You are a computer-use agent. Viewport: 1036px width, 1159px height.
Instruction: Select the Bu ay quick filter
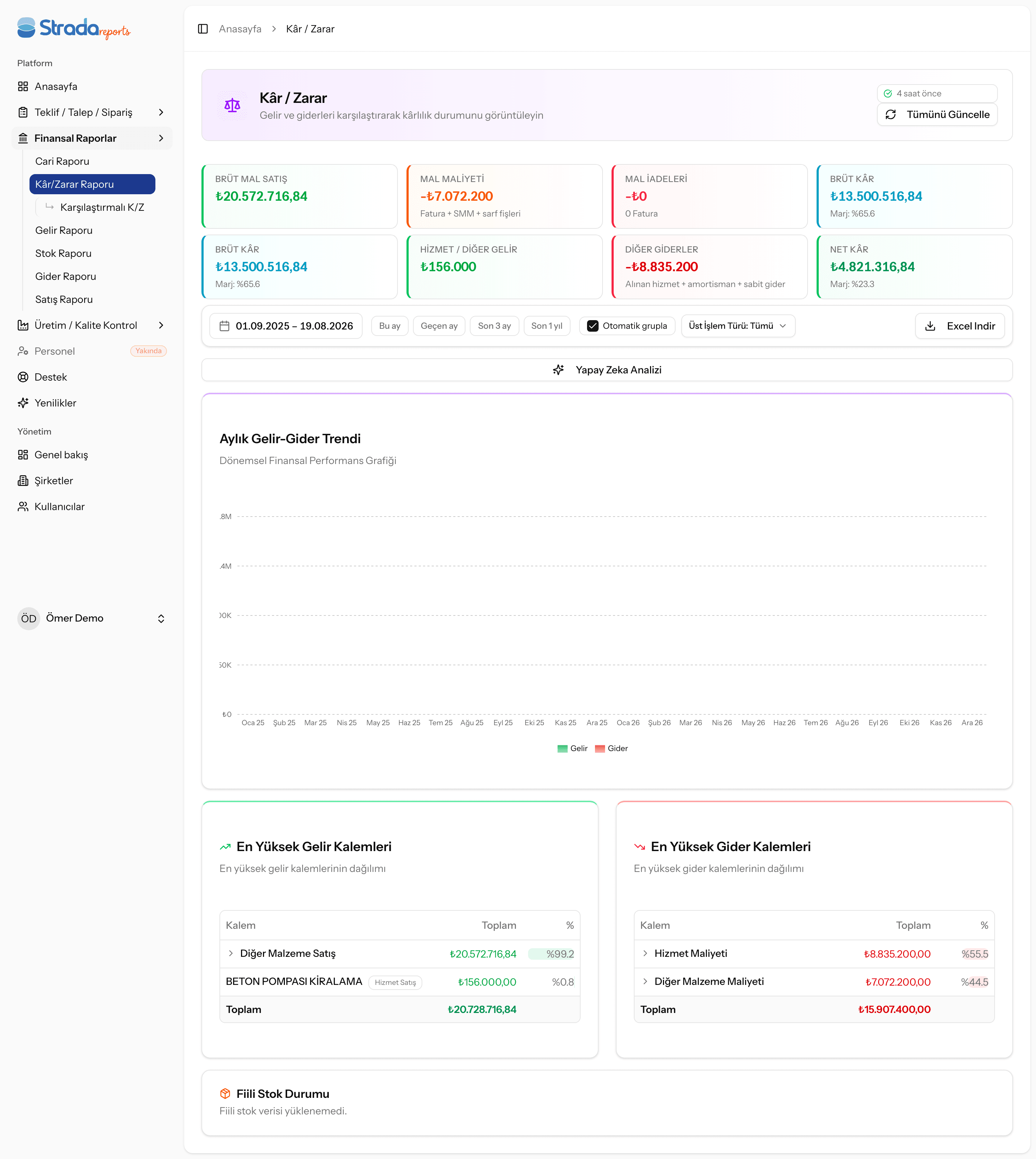[390, 326]
